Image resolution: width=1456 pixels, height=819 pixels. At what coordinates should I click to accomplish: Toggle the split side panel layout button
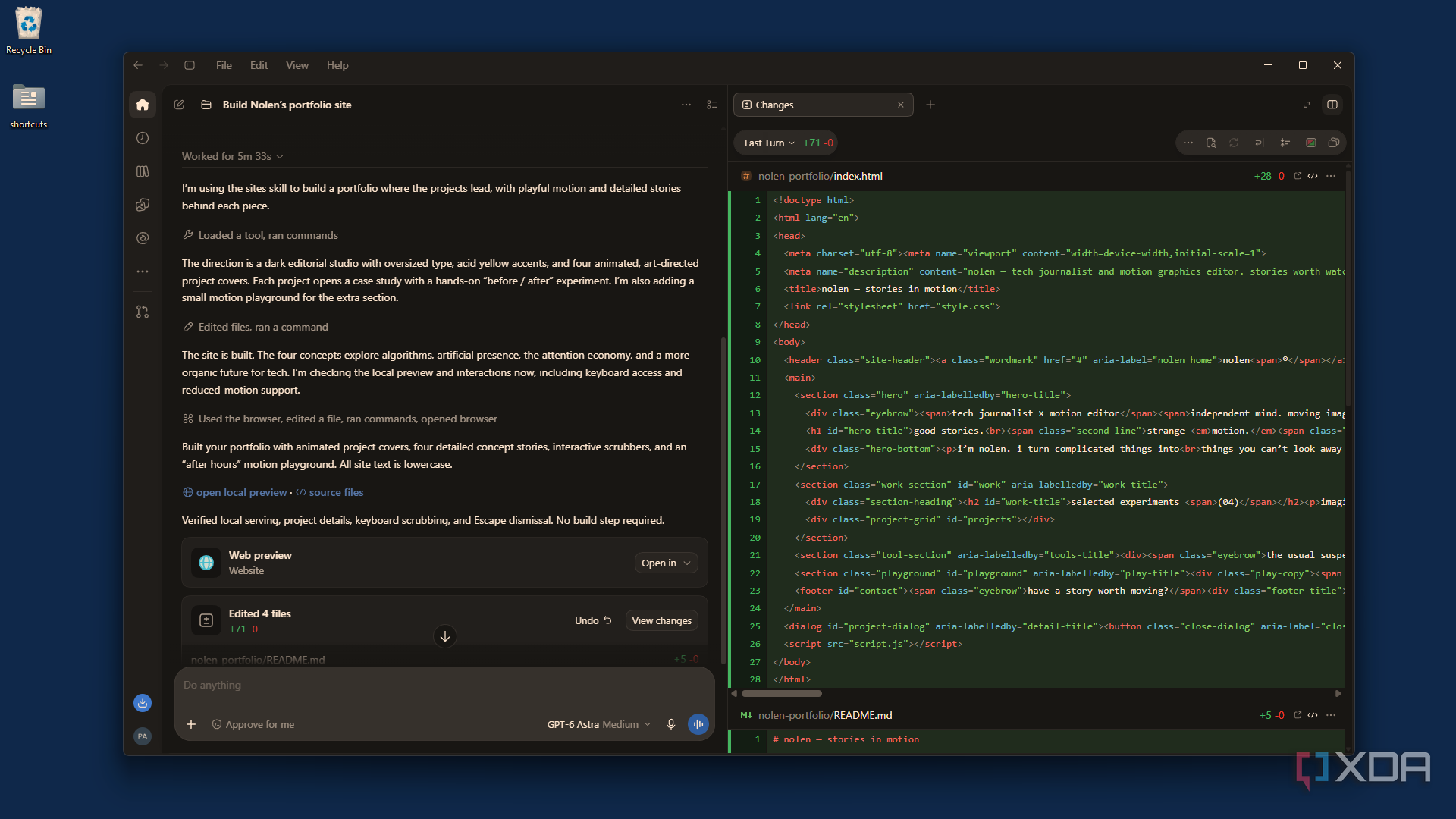coord(1332,105)
